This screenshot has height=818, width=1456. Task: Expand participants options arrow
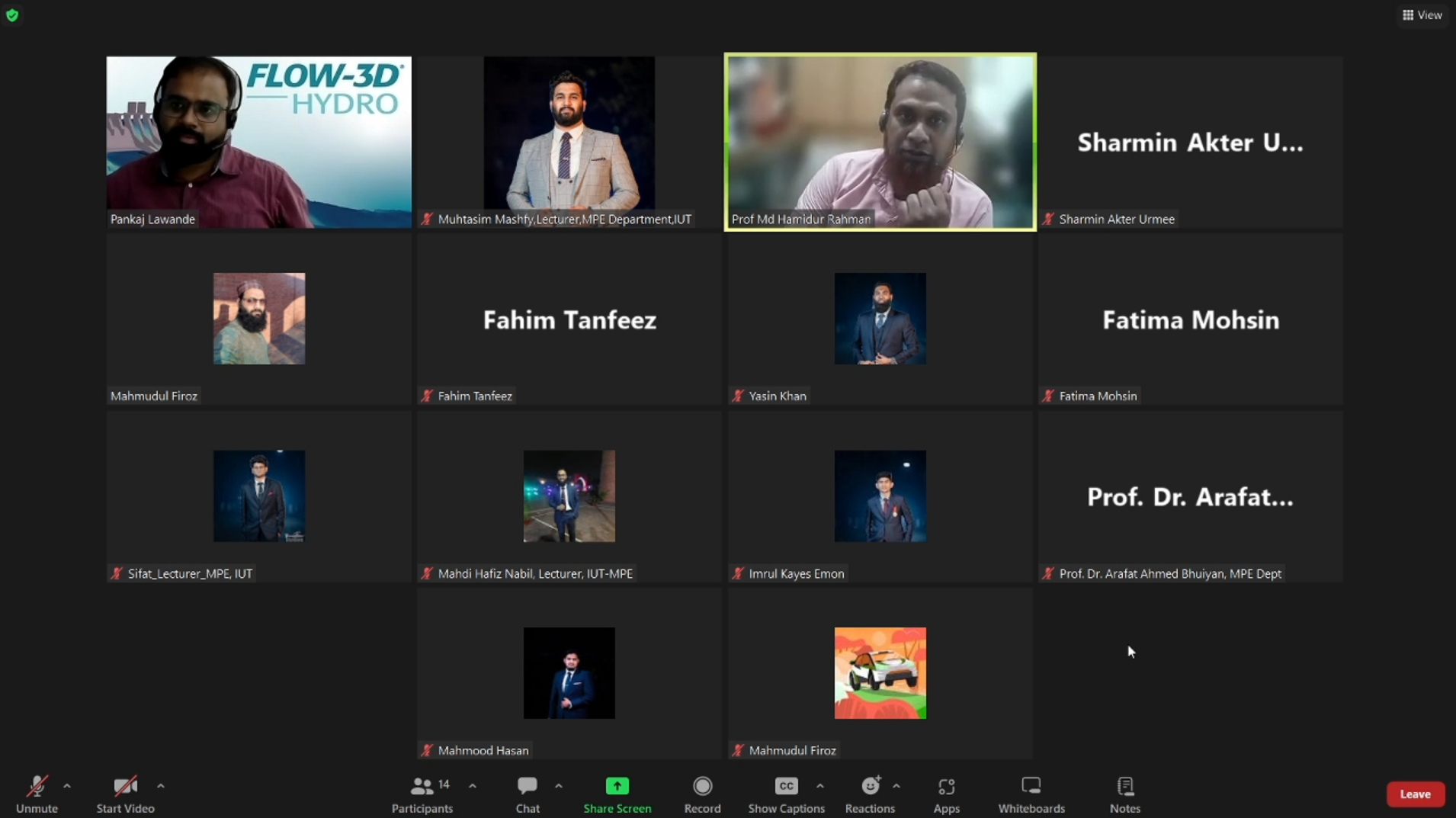point(473,785)
